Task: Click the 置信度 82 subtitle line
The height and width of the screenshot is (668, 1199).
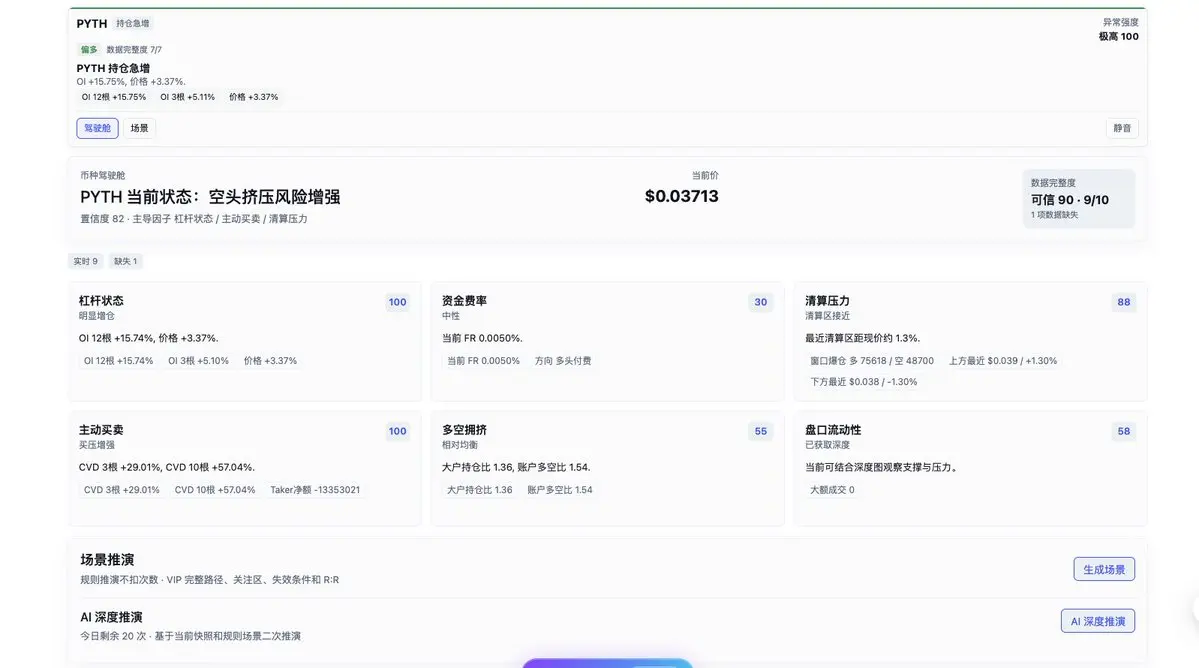Action: 193,219
